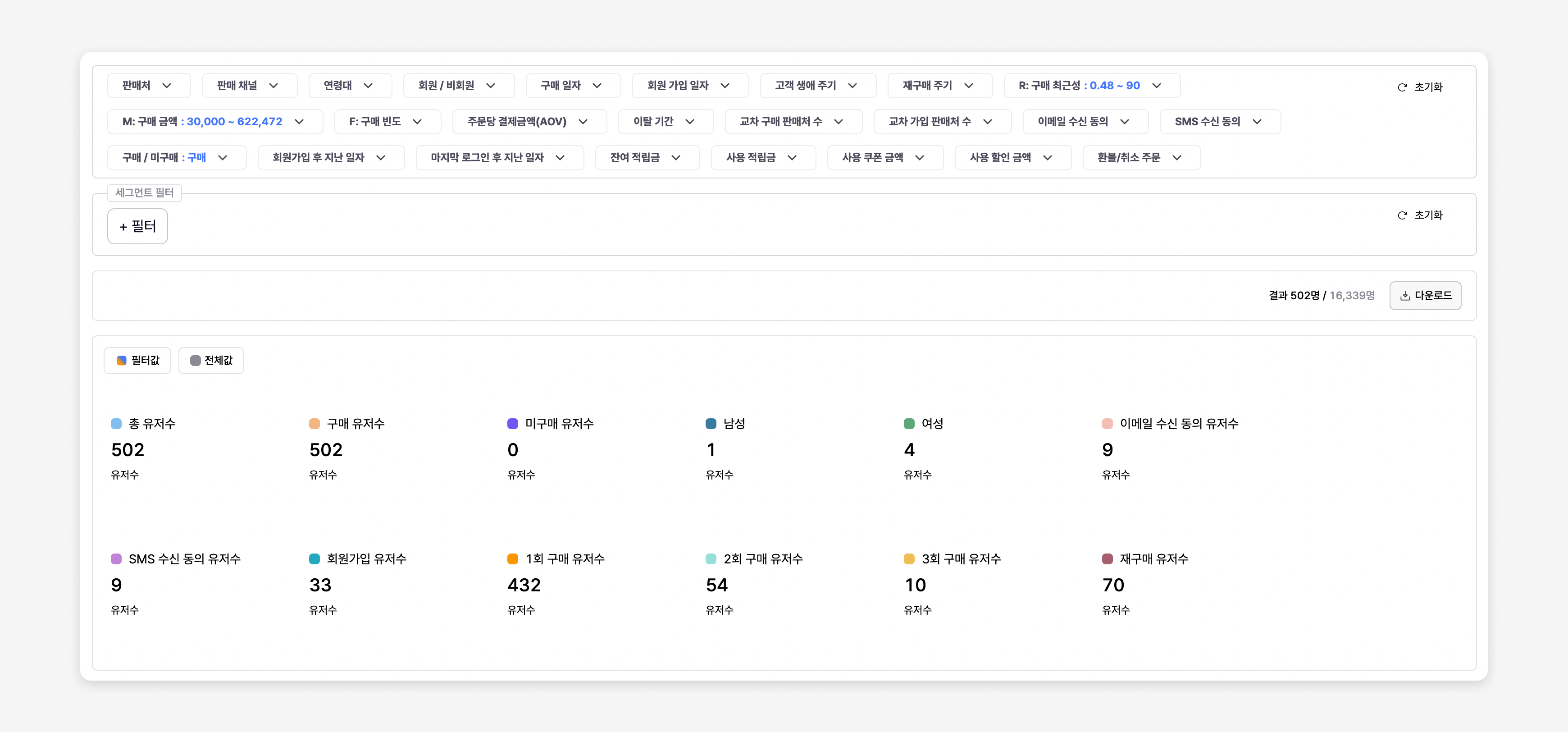Click the 결과 502명 count text
1568x732 pixels.
(x=1294, y=295)
